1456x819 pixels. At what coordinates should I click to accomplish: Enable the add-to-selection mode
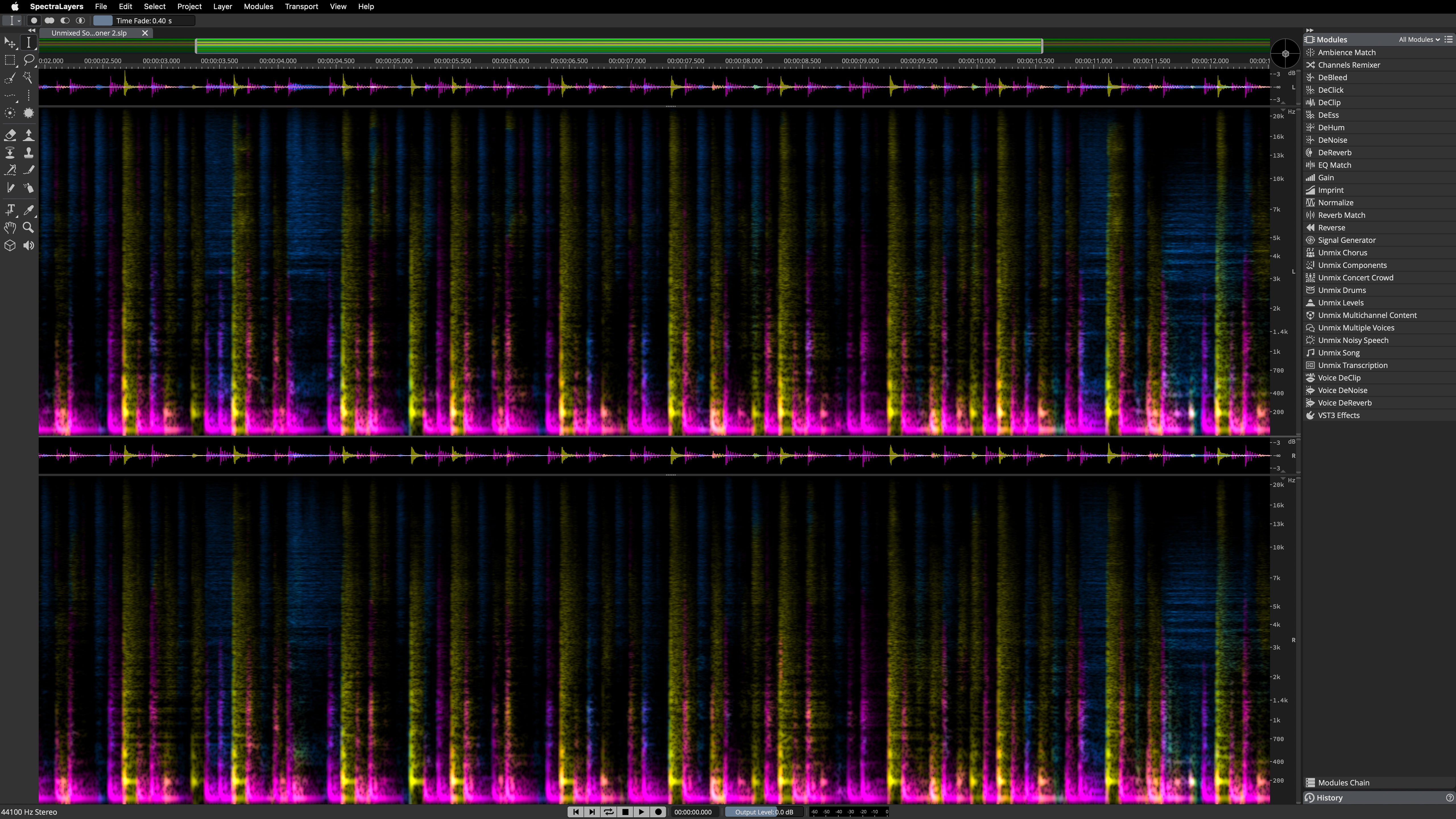pos(49,20)
